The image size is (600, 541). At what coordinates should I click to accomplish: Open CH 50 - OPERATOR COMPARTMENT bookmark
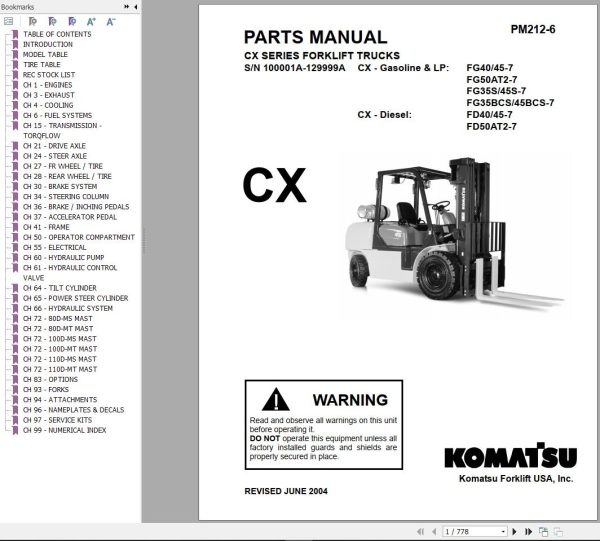[79, 237]
